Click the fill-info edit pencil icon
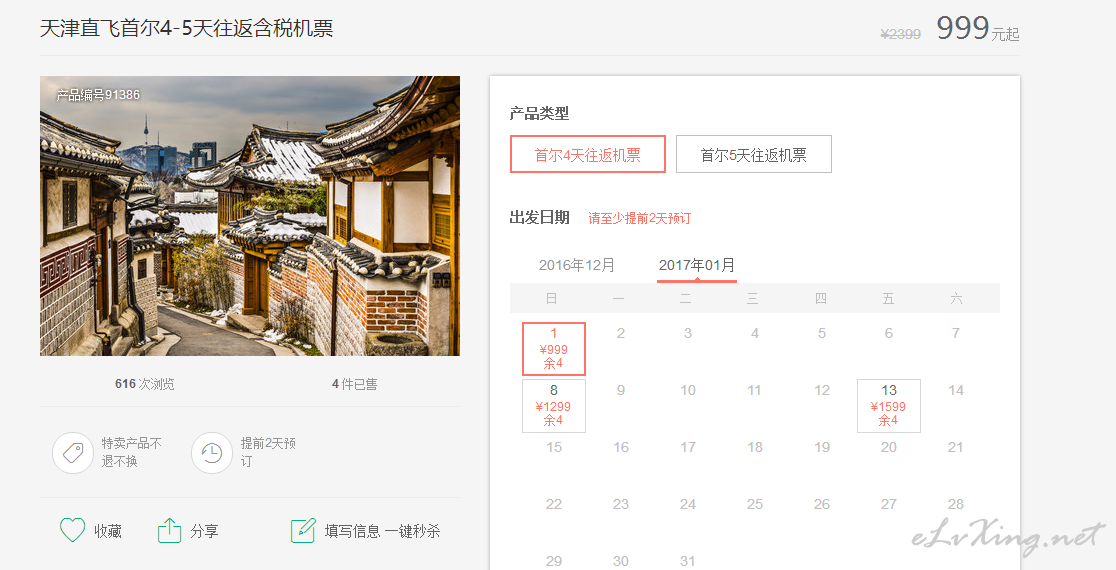Image resolution: width=1116 pixels, height=570 pixels. pos(302,530)
